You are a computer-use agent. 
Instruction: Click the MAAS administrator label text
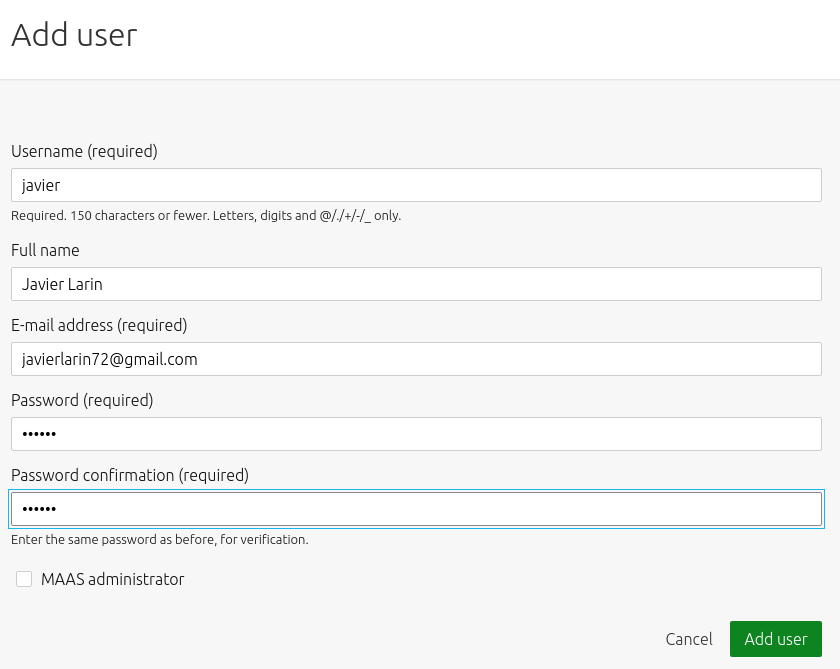click(112, 579)
